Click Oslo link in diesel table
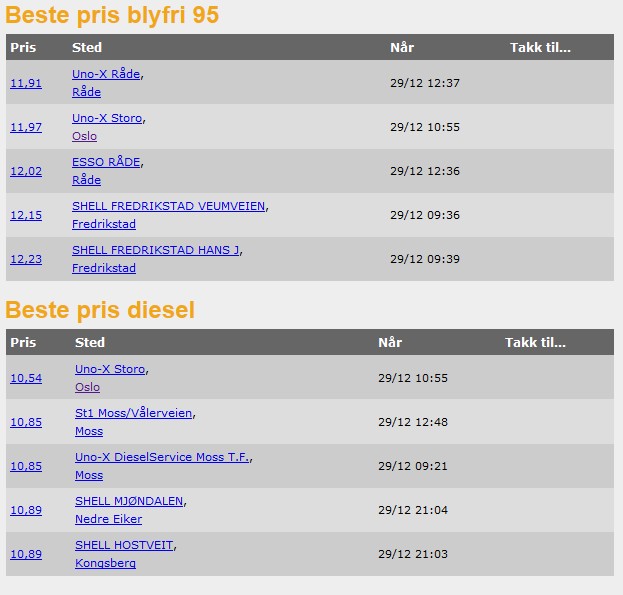This screenshot has height=595, width=623. click(x=87, y=387)
